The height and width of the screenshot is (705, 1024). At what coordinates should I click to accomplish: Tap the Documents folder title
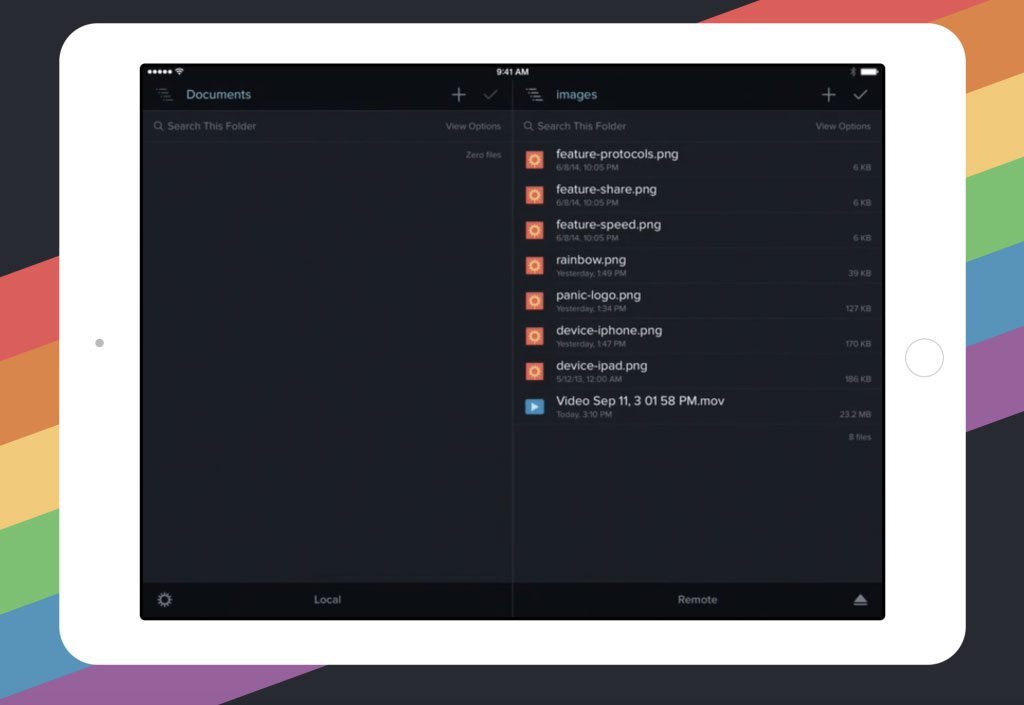click(218, 95)
